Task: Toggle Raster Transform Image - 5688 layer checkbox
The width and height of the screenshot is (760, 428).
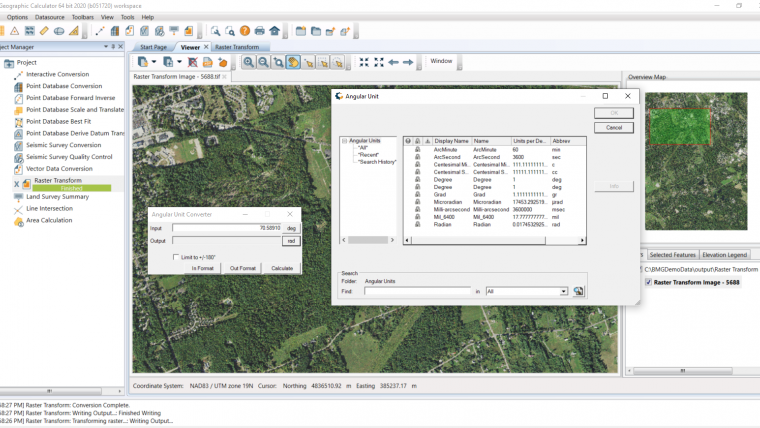Action: pos(648,282)
